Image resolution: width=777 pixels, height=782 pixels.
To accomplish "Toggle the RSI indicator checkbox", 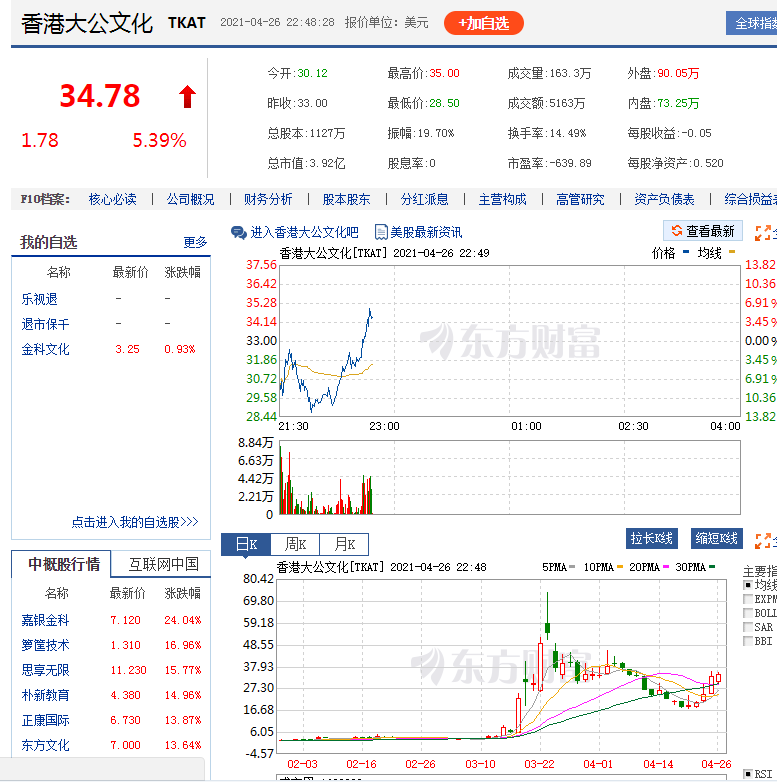I will coord(748,774).
